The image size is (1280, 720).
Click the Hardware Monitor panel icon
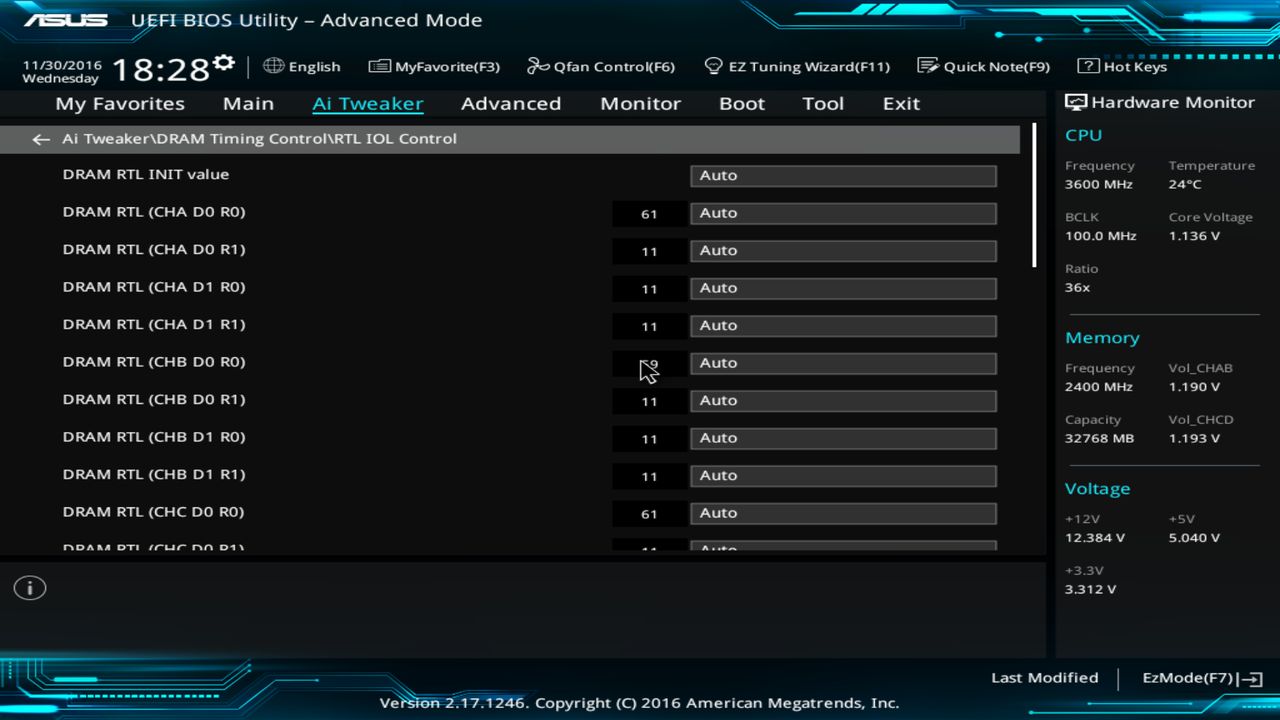[x=1076, y=101]
